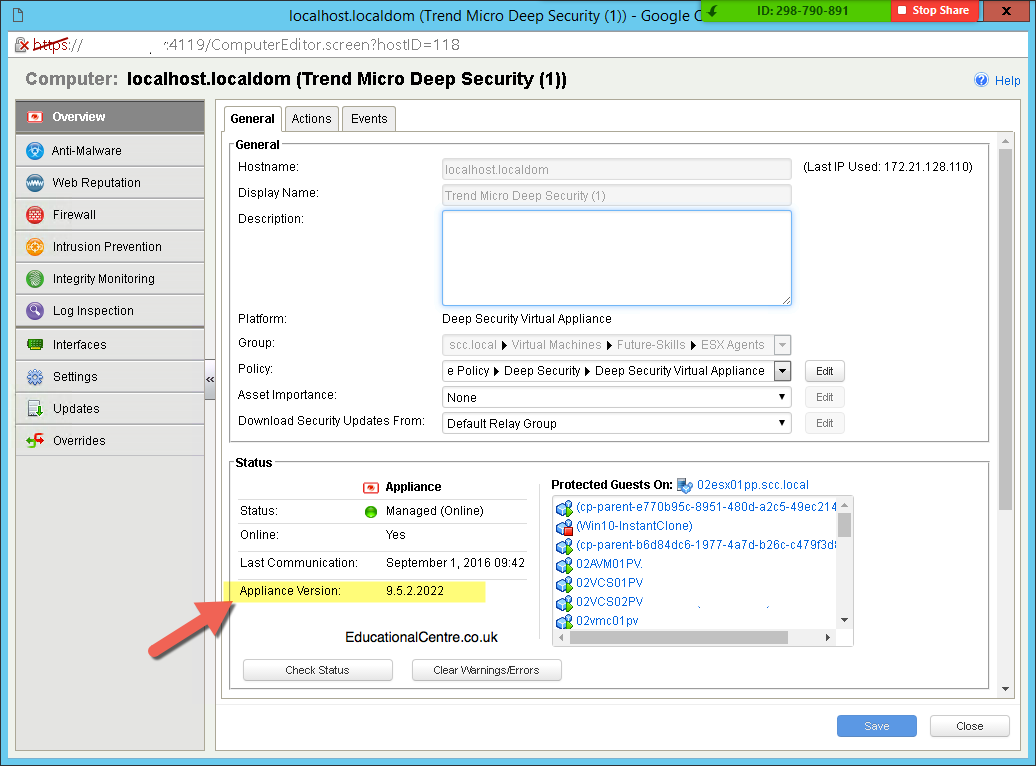
Task: Open the Updates section icon
Action: [x=35, y=408]
